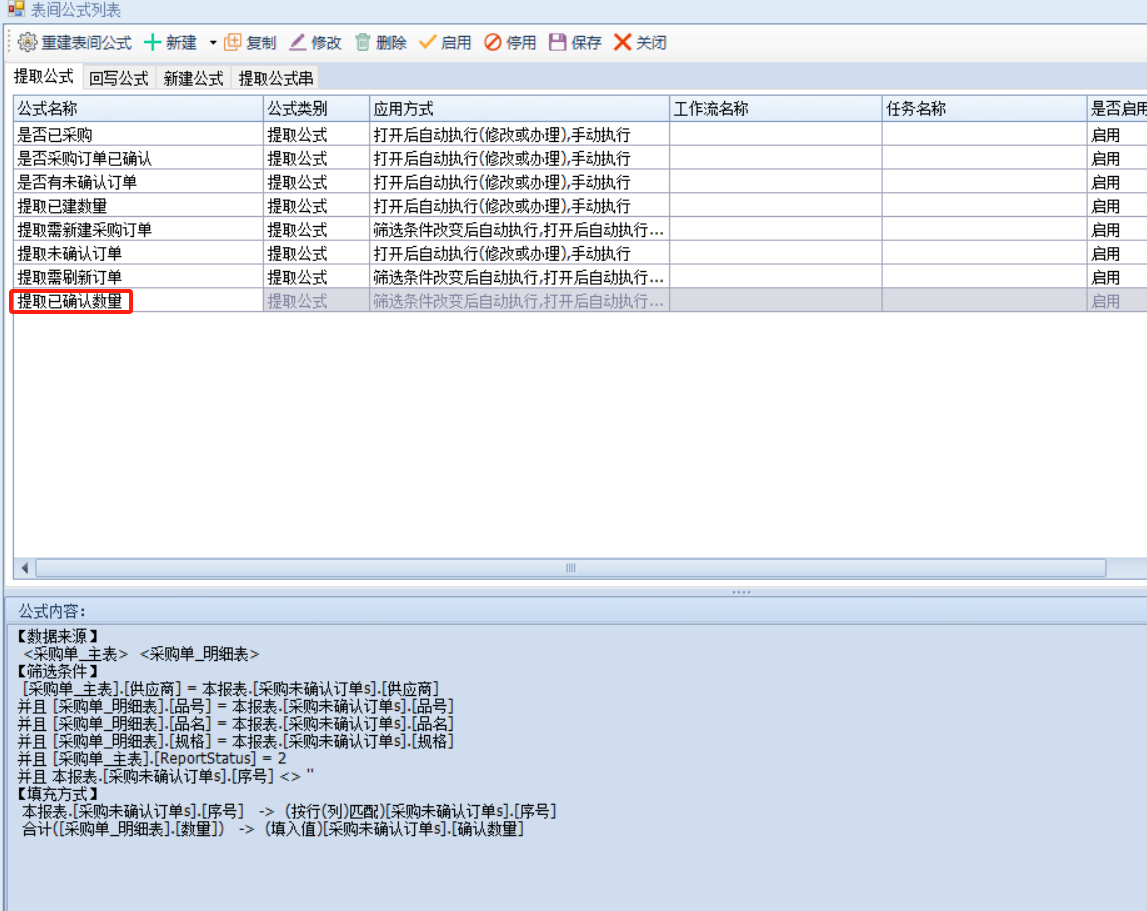Click the 保存 floppy disk icon

point(558,43)
